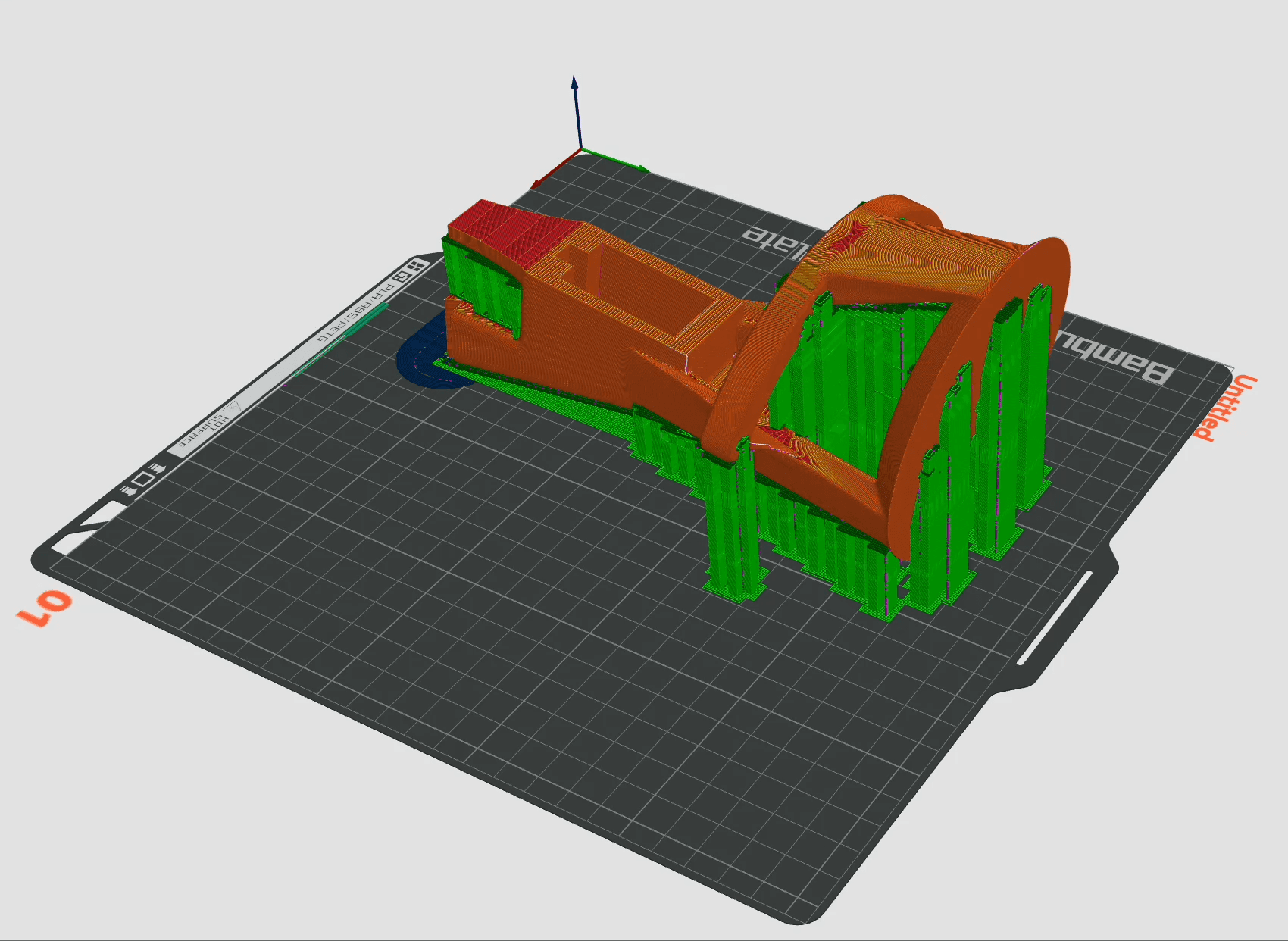Click the square icon between arrows on plate

coord(142,480)
